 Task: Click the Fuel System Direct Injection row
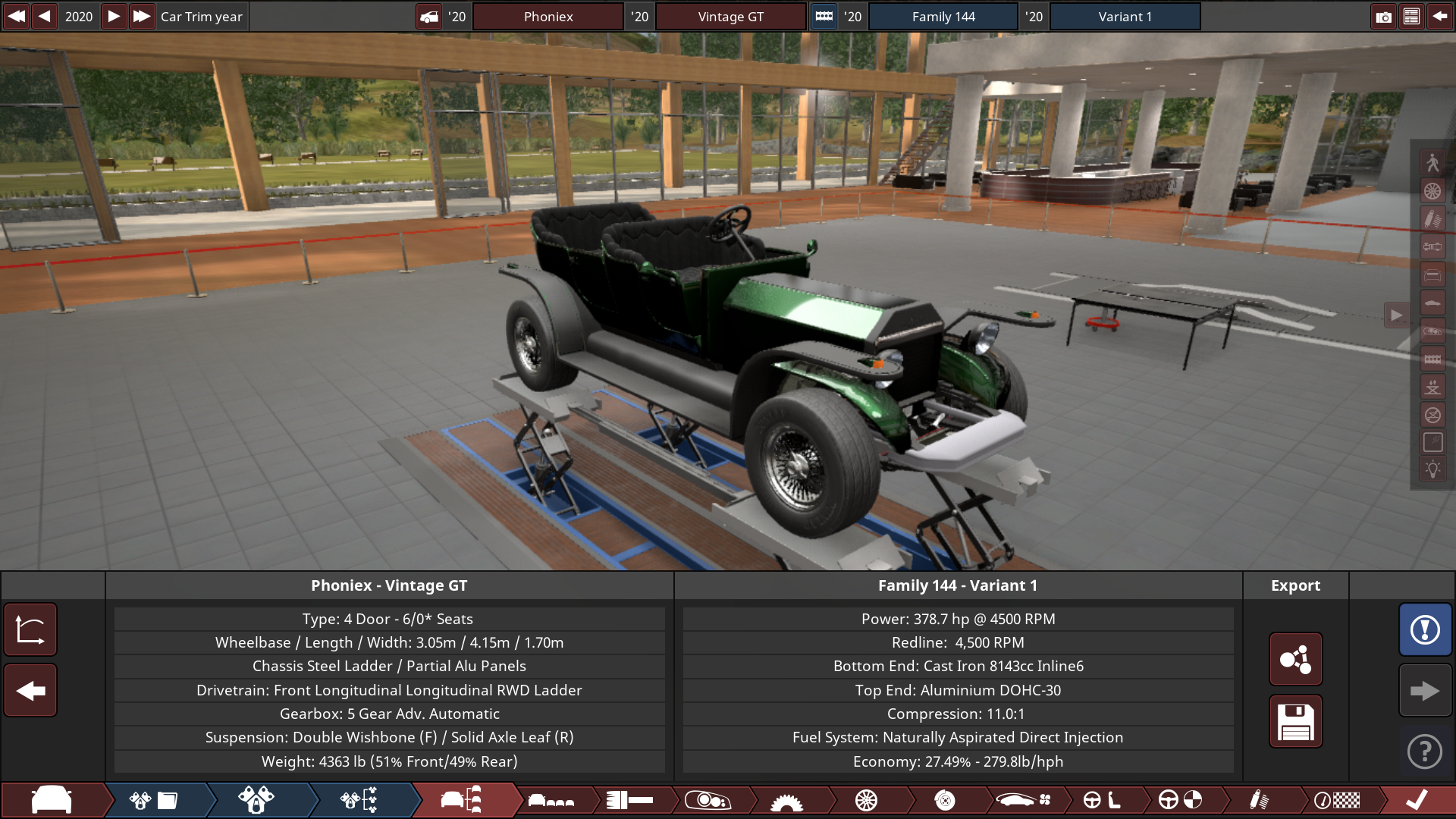click(x=958, y=737)
